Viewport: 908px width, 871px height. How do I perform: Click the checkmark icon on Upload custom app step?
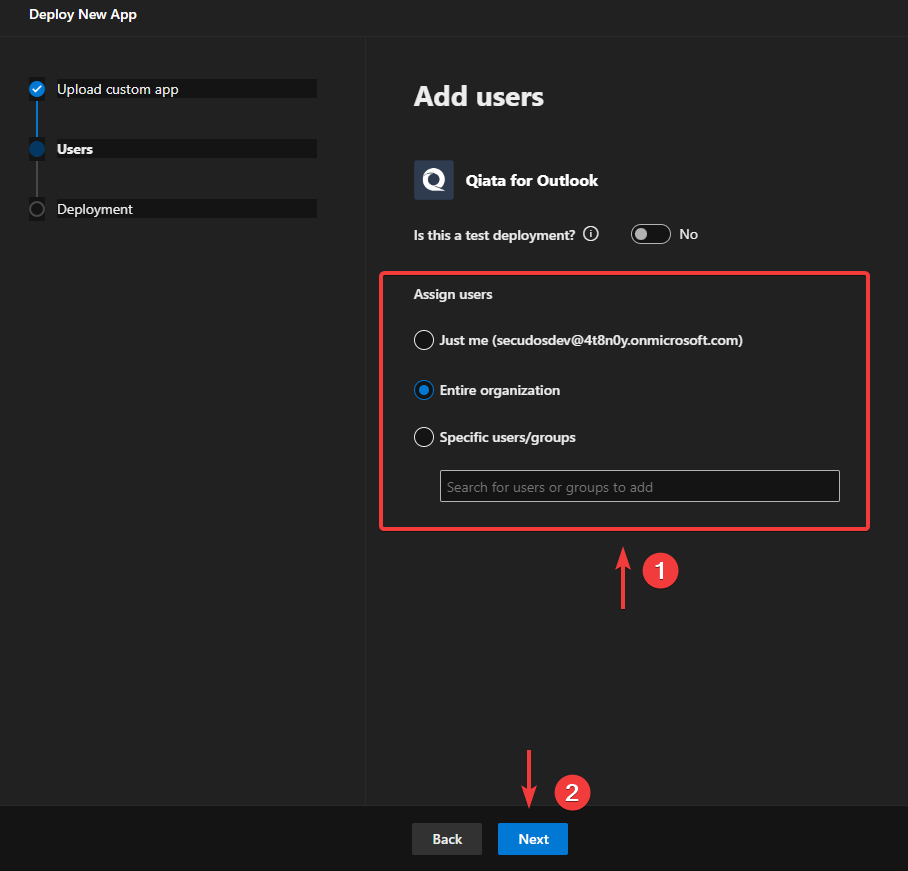tap(37, 89)
